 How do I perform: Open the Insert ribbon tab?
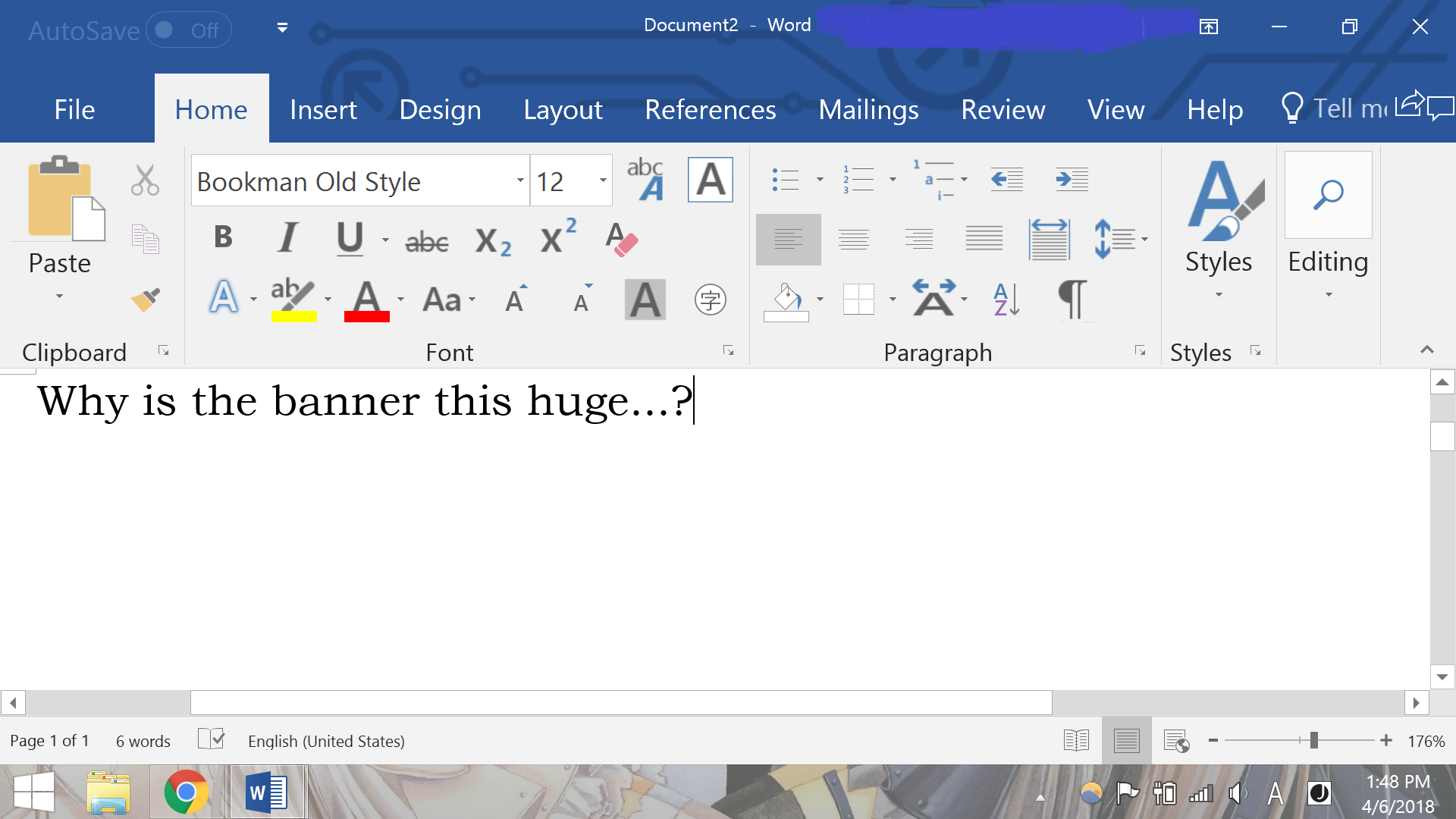click(x=322, y=109)
